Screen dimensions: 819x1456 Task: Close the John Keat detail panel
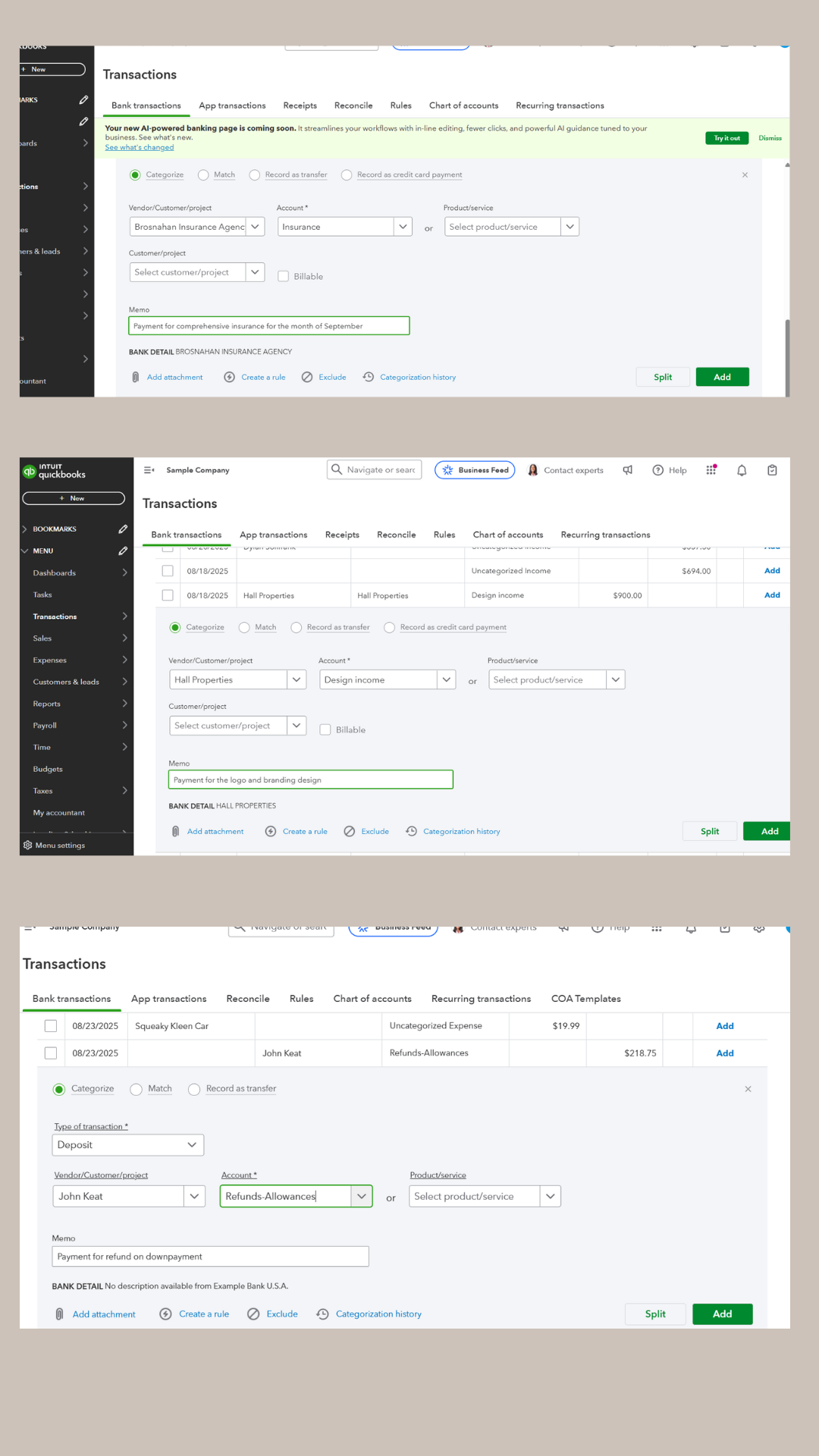tap(748, 1089)
